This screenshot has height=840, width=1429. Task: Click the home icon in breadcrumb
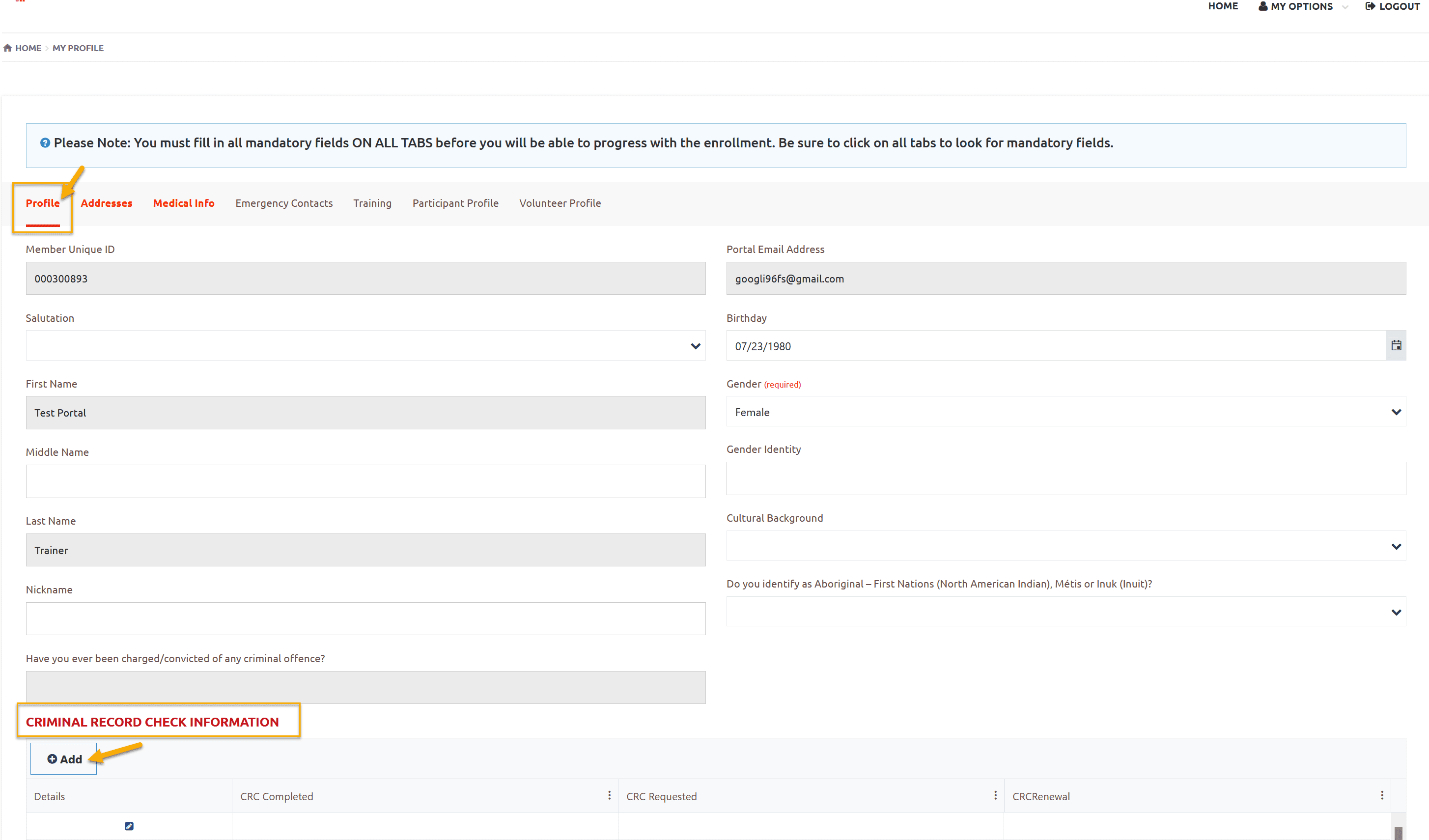7,48
